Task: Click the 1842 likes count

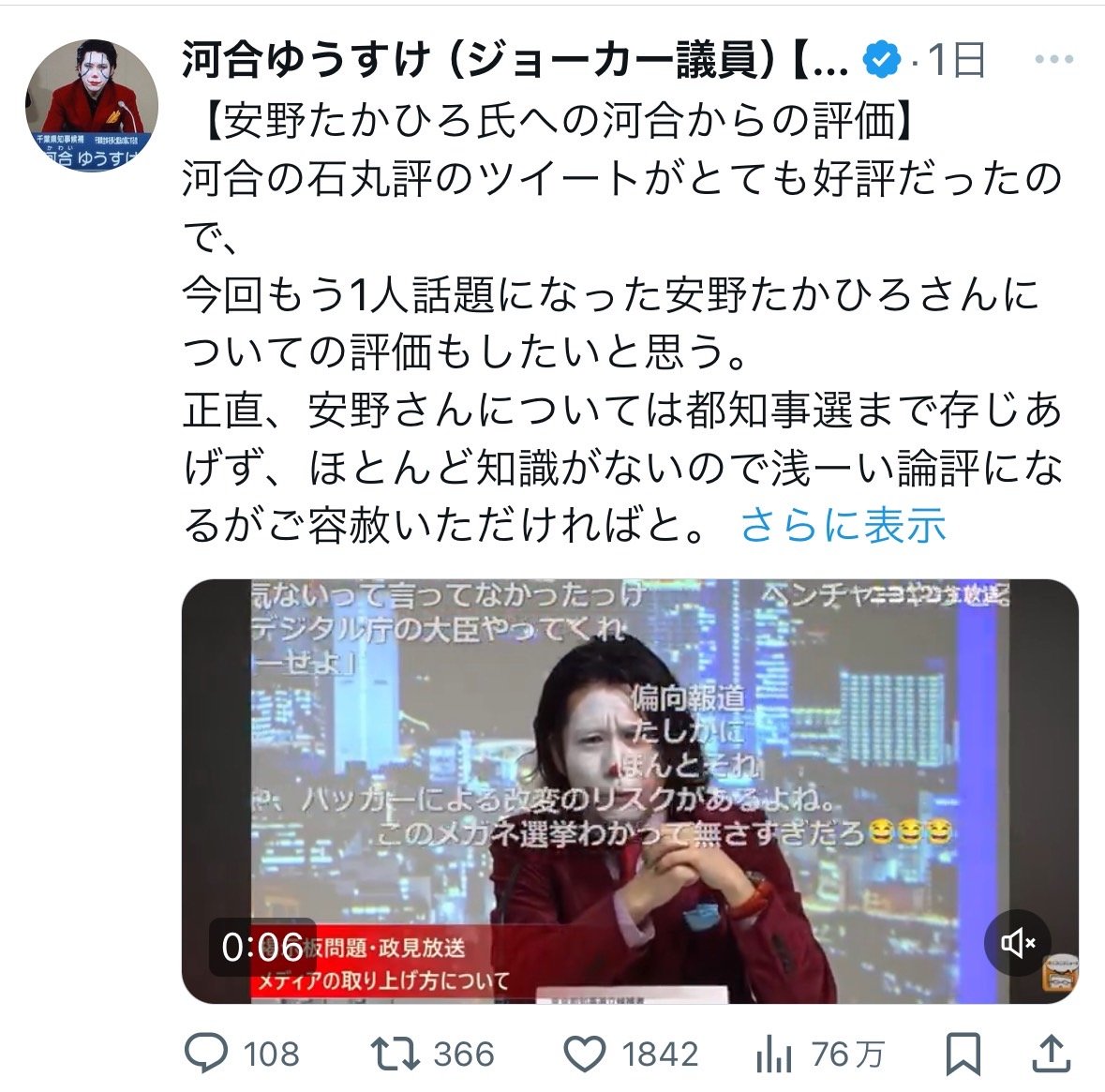Action: [x=660, y=1055]
